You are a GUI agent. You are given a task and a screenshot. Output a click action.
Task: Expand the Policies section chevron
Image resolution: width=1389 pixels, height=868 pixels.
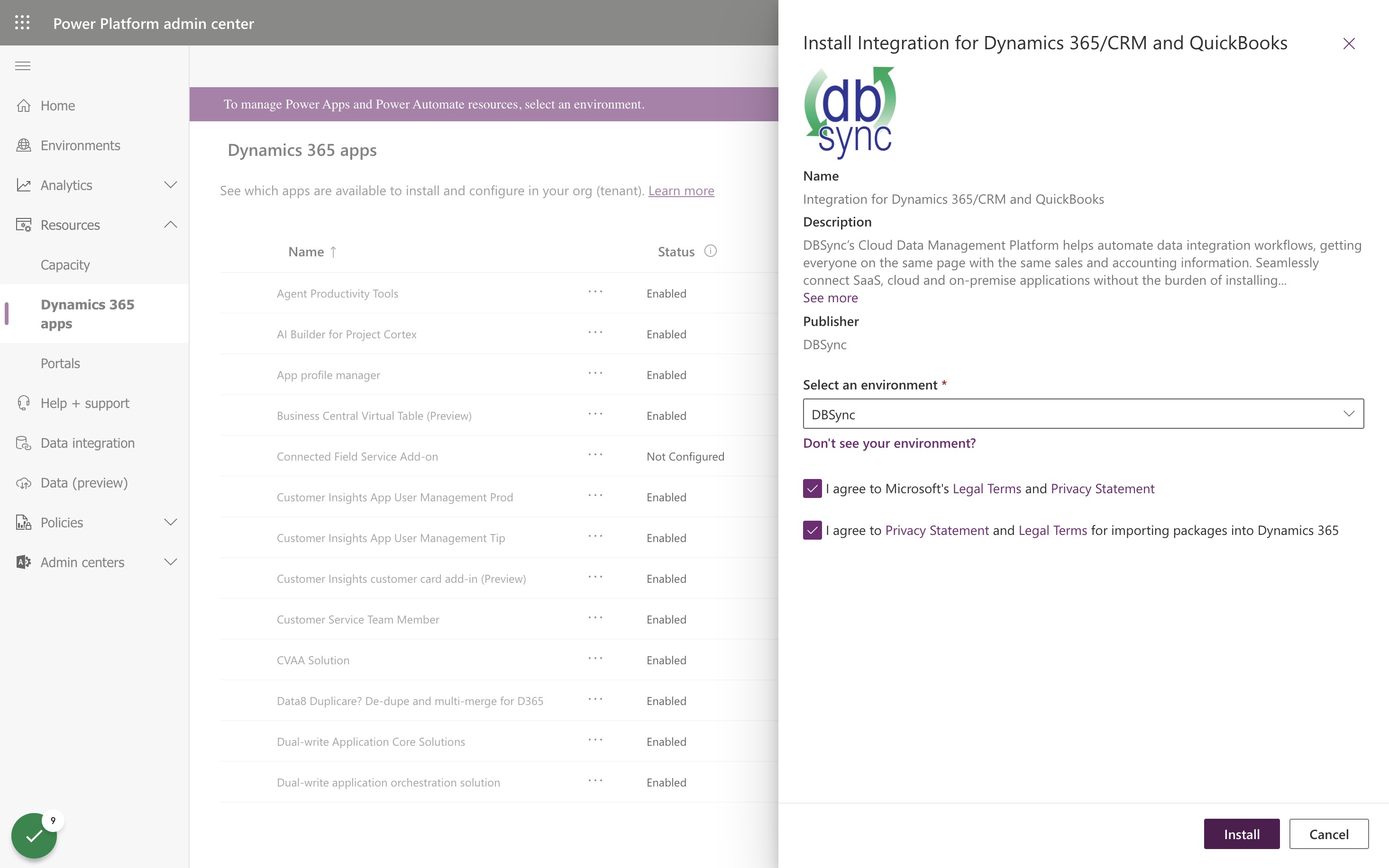pos(171,522)
